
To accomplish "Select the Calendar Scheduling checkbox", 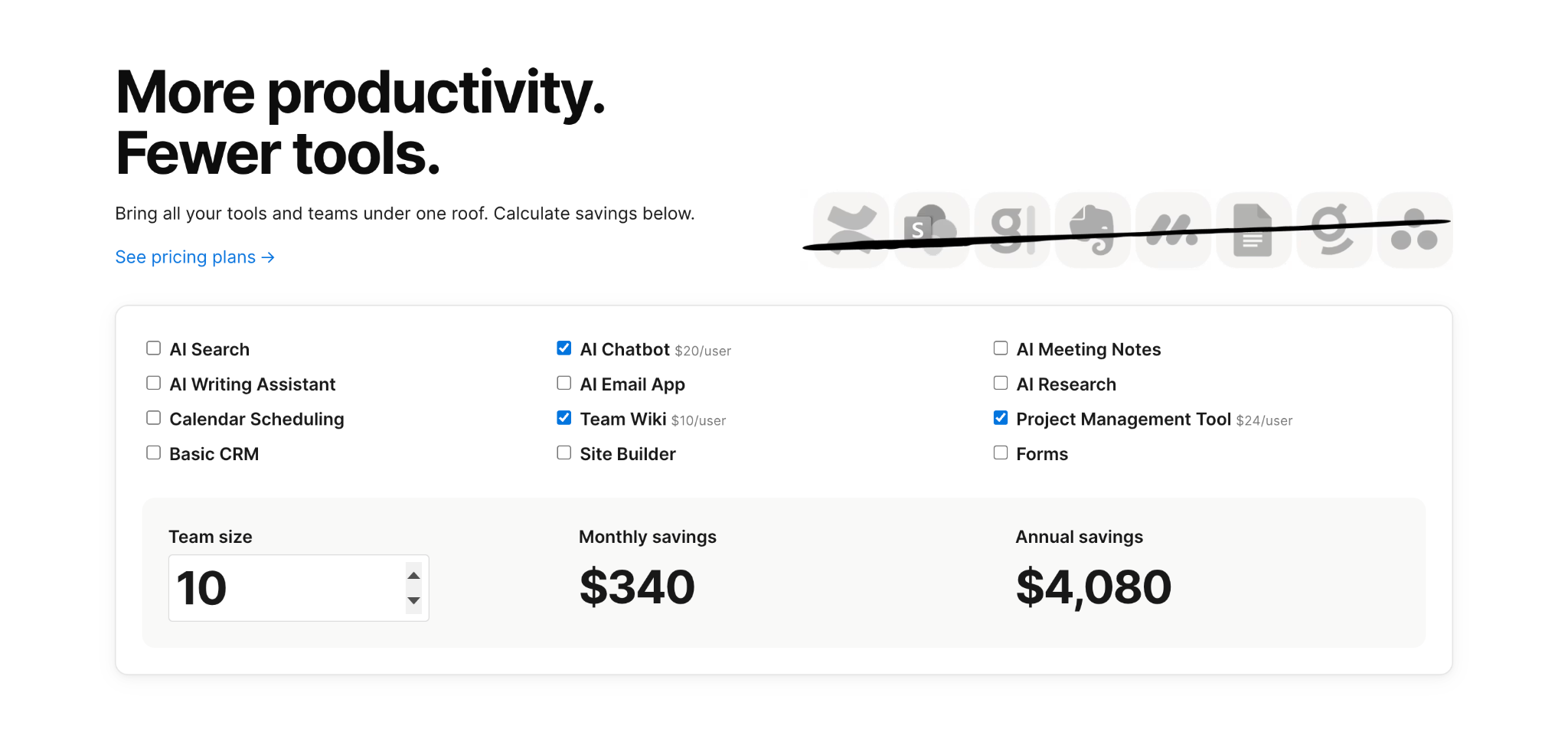I will [x=154, y=418].
